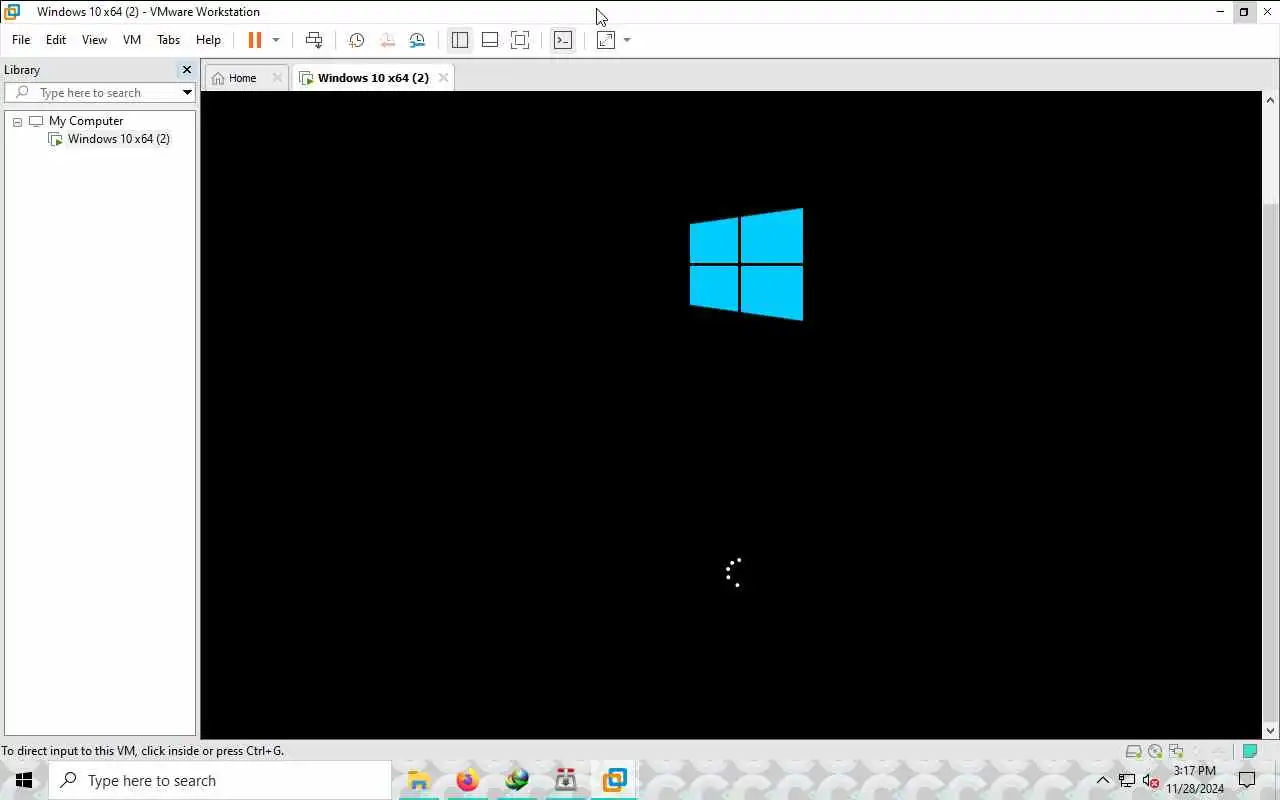Open the Edit menu

(56, 40)
